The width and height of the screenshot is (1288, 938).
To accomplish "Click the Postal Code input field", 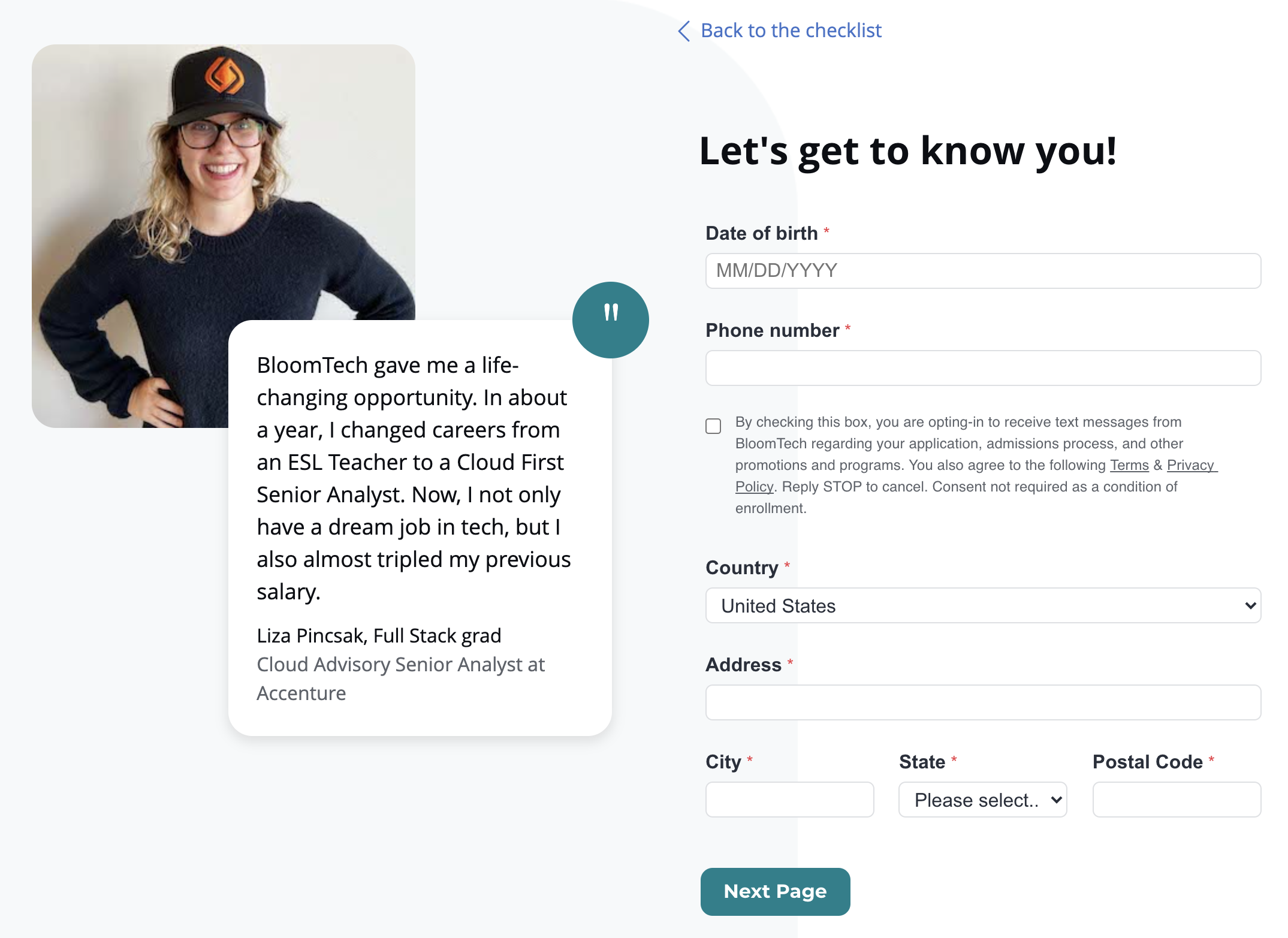I will click(1176, 800).
